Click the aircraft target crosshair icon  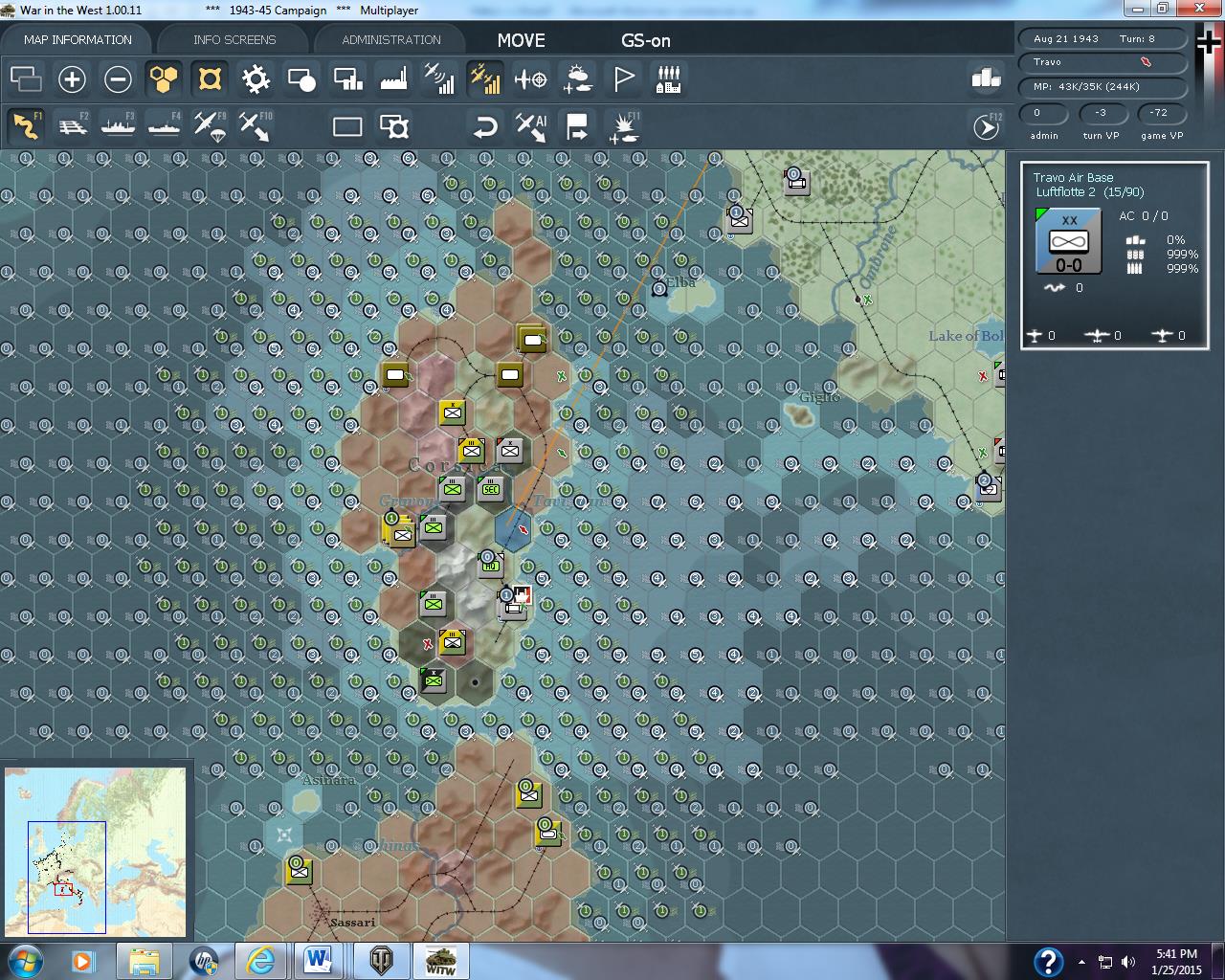tap(531, 79)
